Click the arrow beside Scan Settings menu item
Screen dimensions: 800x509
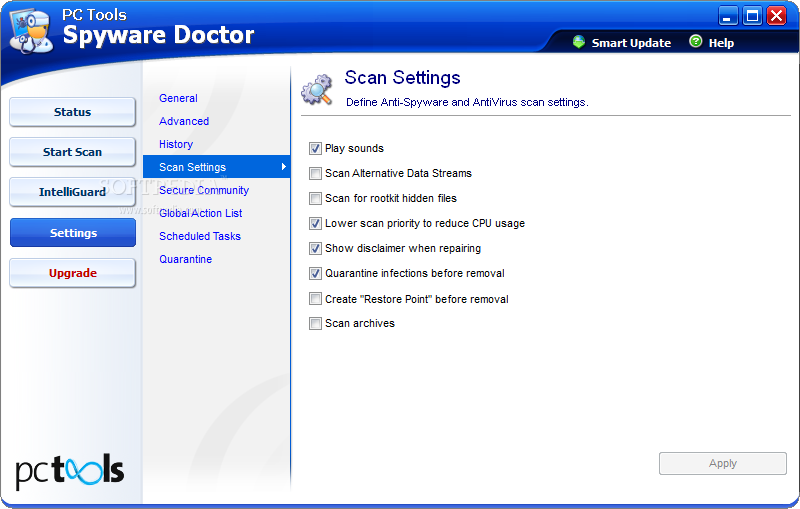(x=284, y=167)
